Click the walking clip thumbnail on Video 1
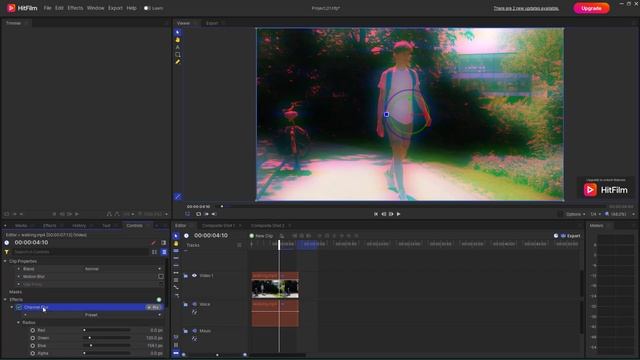 (275, 289)
